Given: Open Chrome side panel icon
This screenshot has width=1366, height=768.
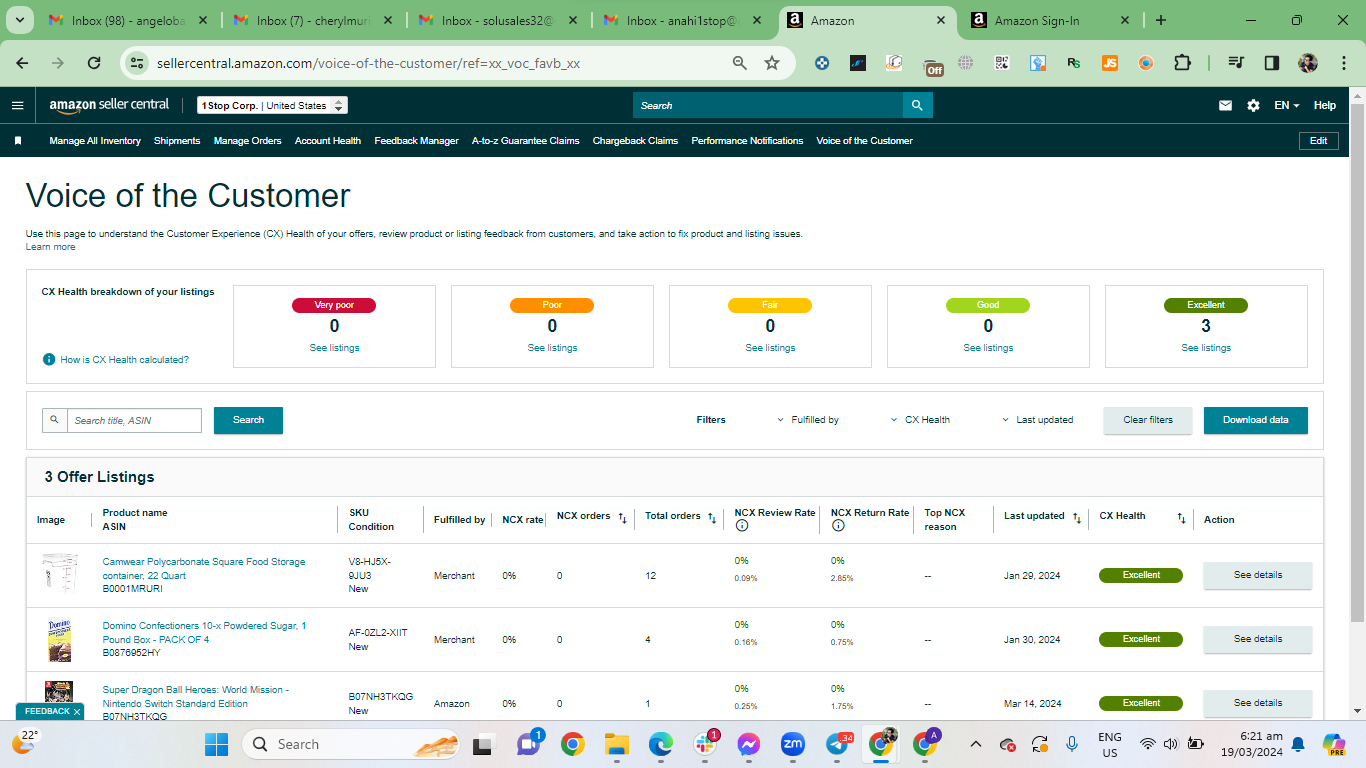Looking at the screenshot, I should coord(1272,63).
